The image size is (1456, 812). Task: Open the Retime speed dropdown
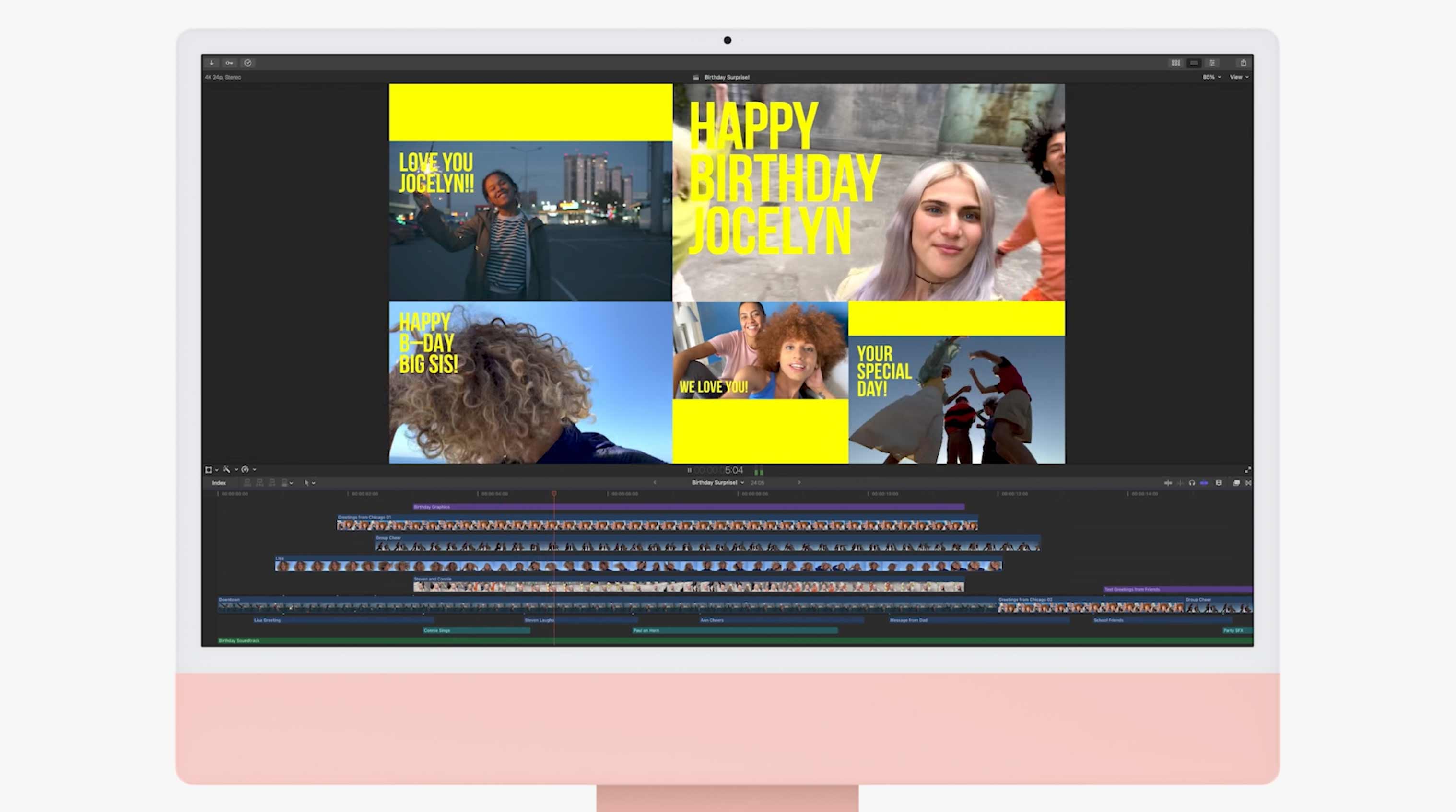[248, 470]
